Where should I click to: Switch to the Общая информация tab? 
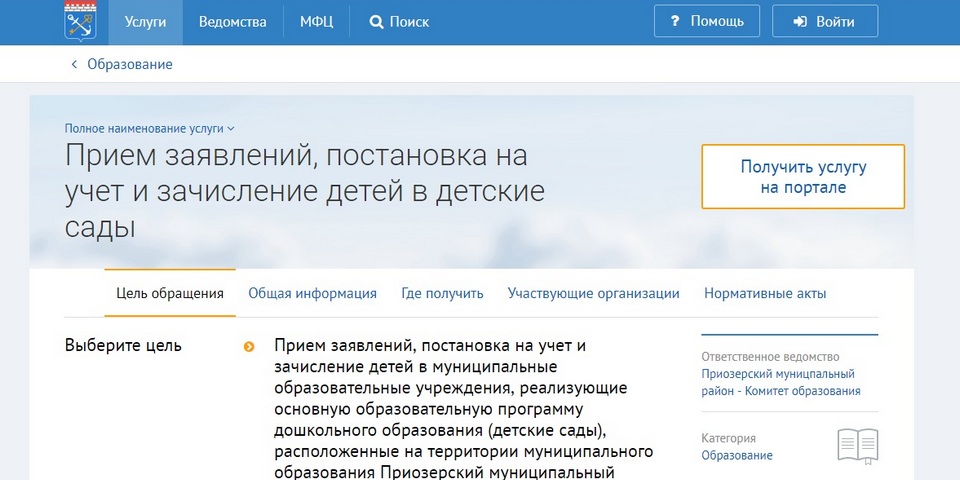312,293
